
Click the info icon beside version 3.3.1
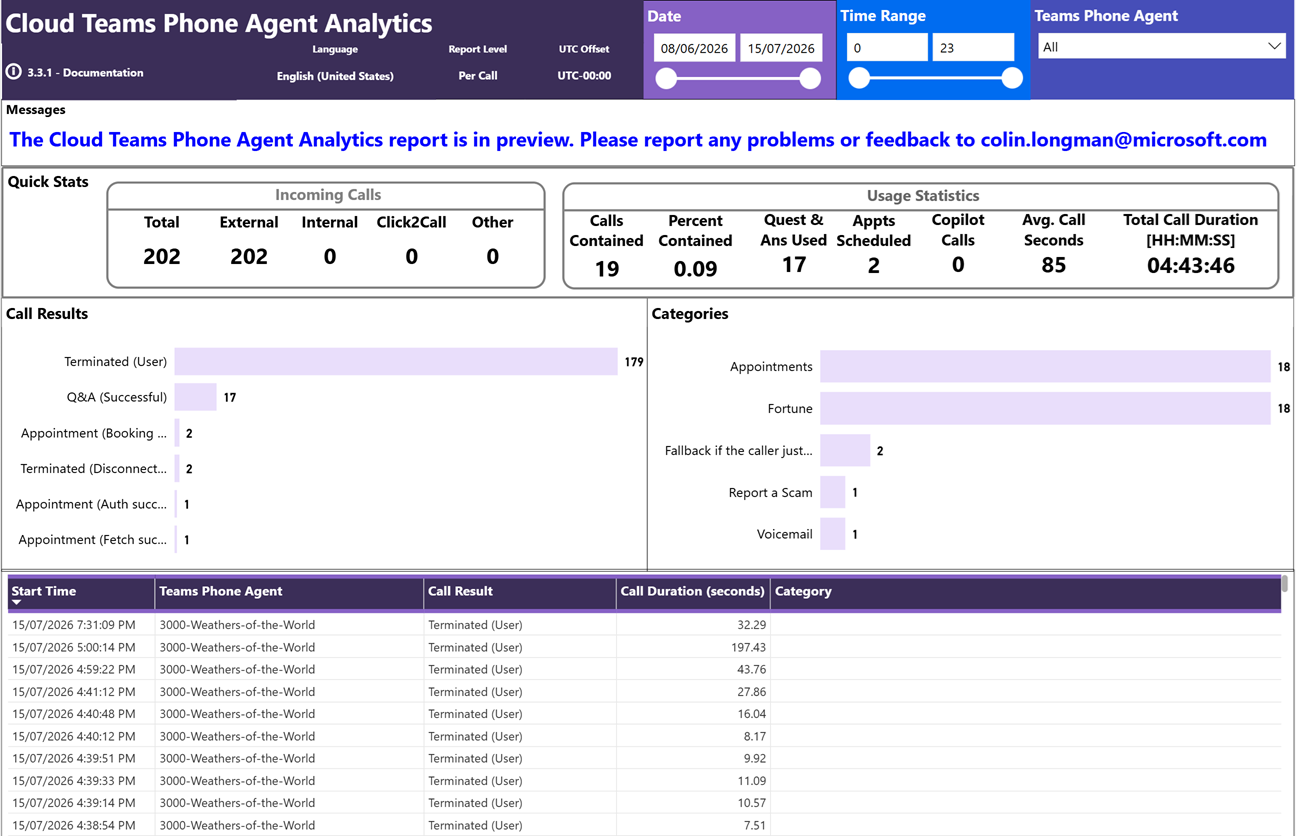13,72
